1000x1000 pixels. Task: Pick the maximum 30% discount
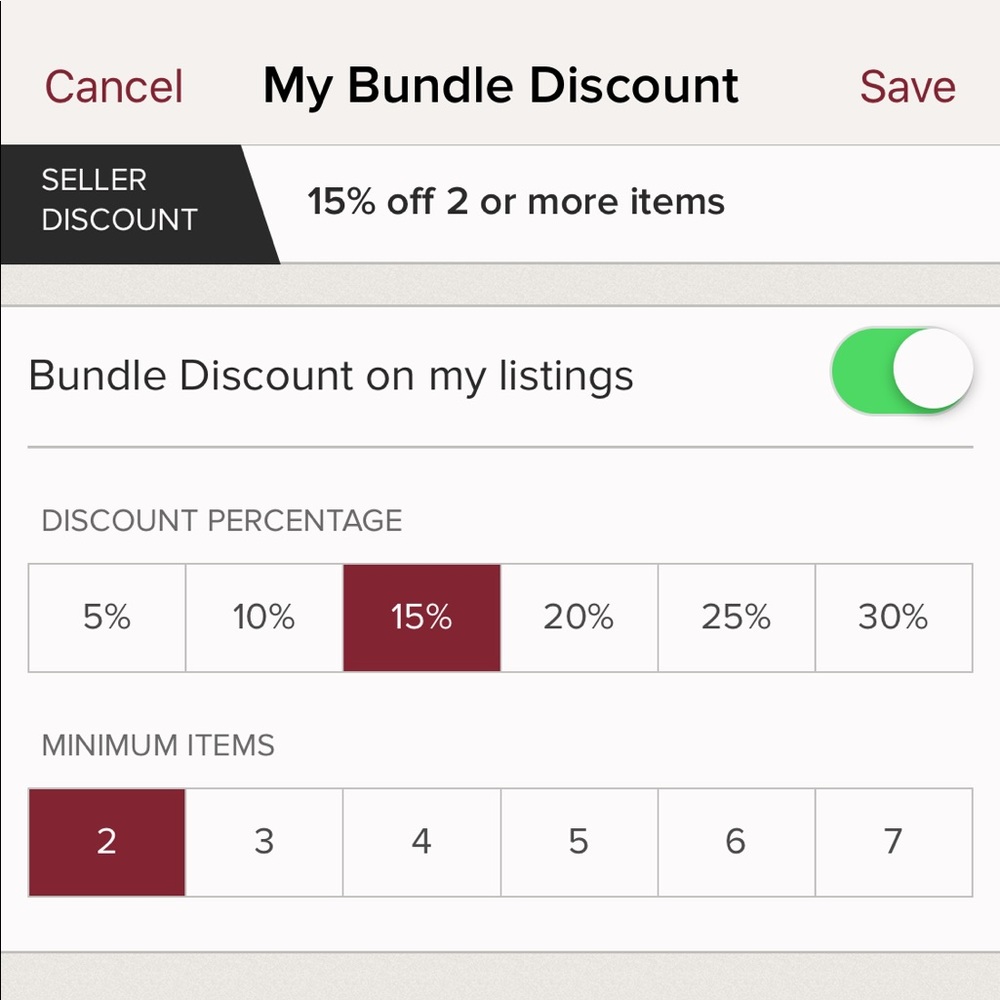click(893, 617)
